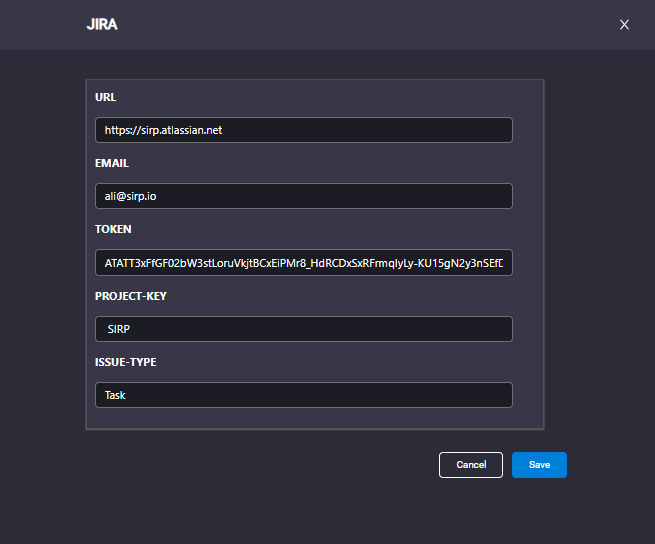Click the TOKEN label text
The width and height of the screenshot is (655, 544).
point(113,229)
